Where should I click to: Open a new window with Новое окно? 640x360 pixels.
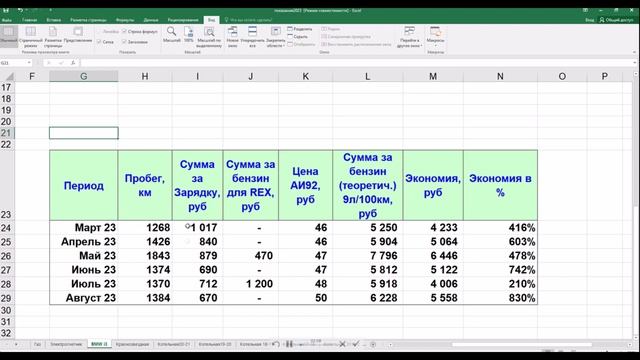tap(232, 36)
